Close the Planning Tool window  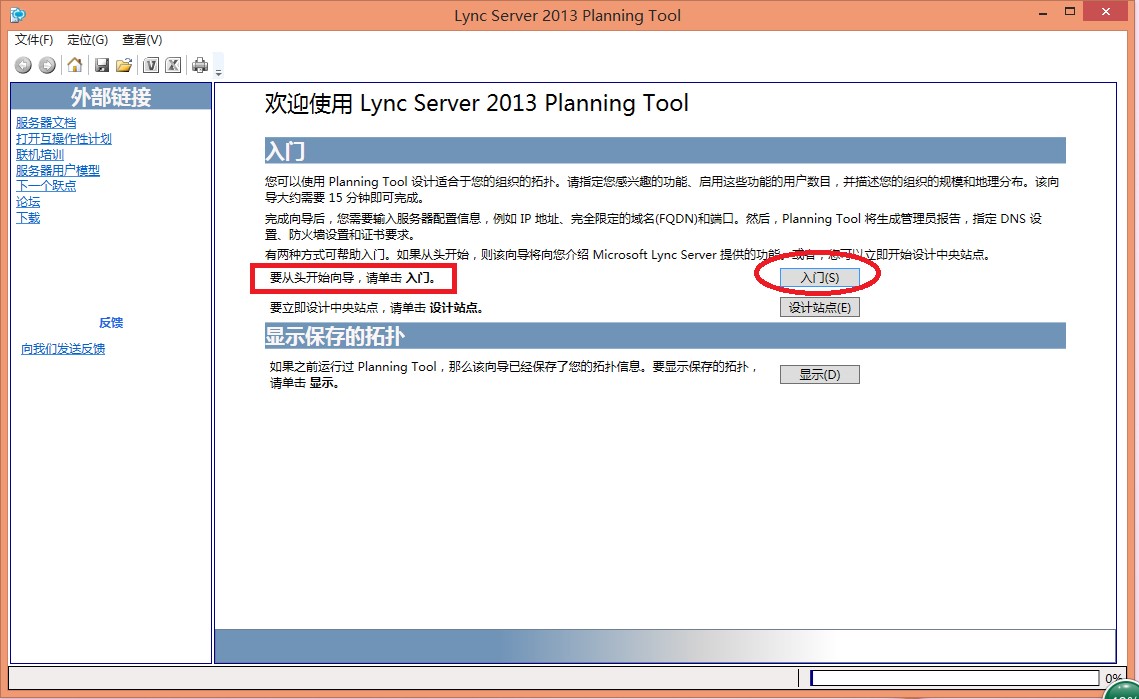(x=1106, y=12)
